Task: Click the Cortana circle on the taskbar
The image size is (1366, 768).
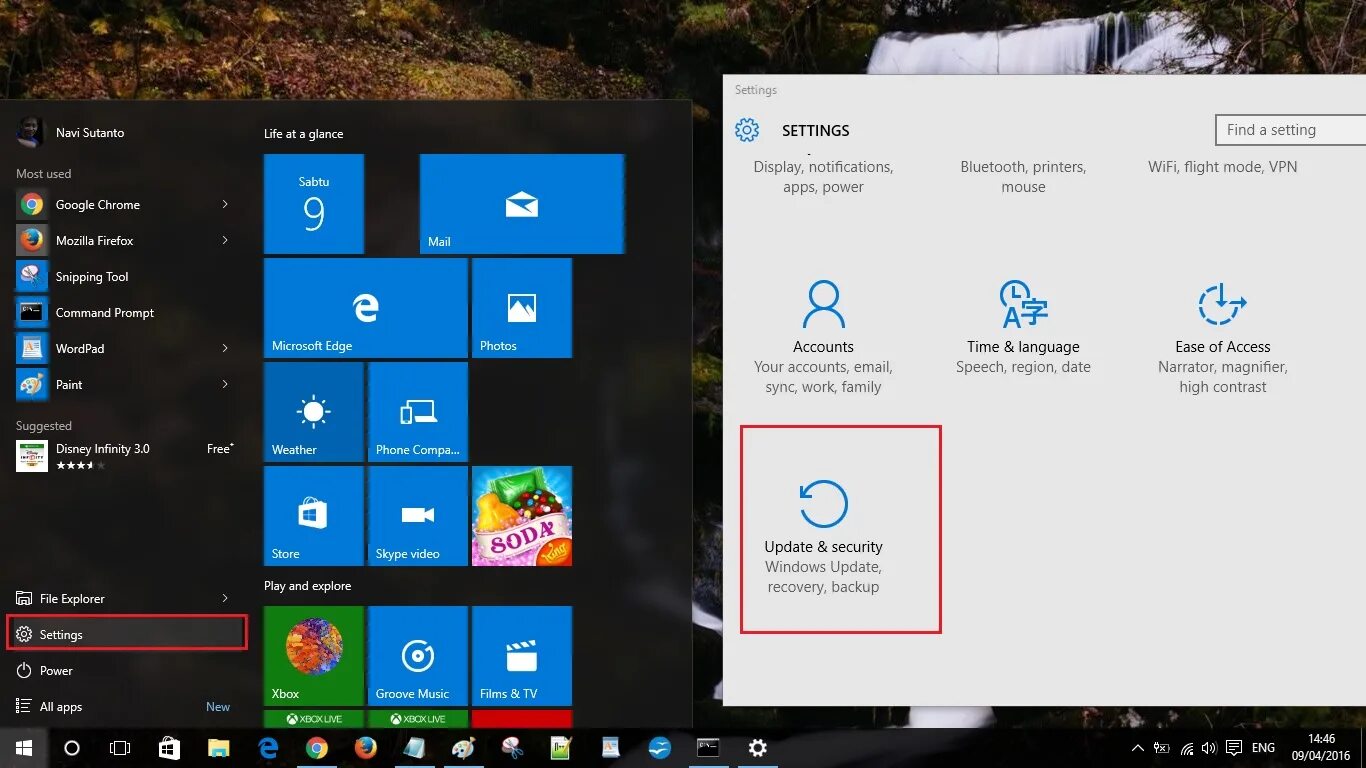Action: 72,748
